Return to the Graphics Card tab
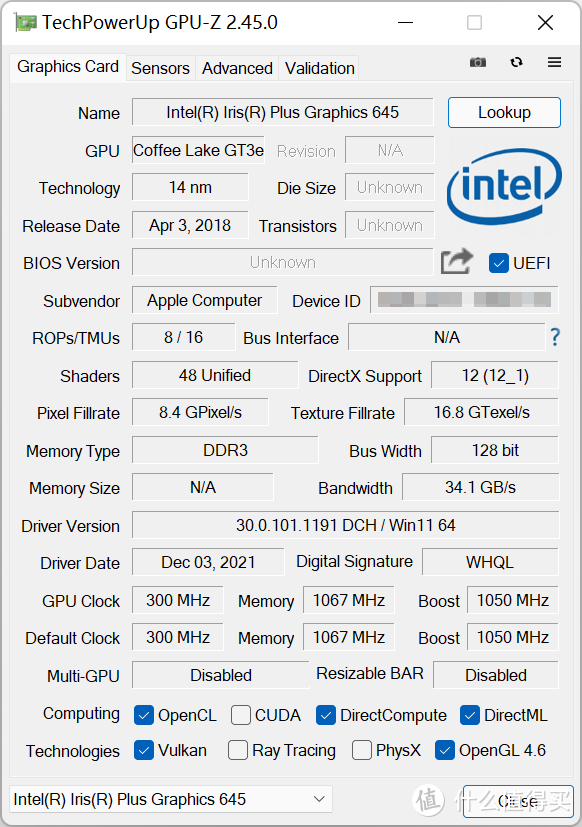Image resolution: width=582 pixels, height=827 pixels. click(67, 68)
